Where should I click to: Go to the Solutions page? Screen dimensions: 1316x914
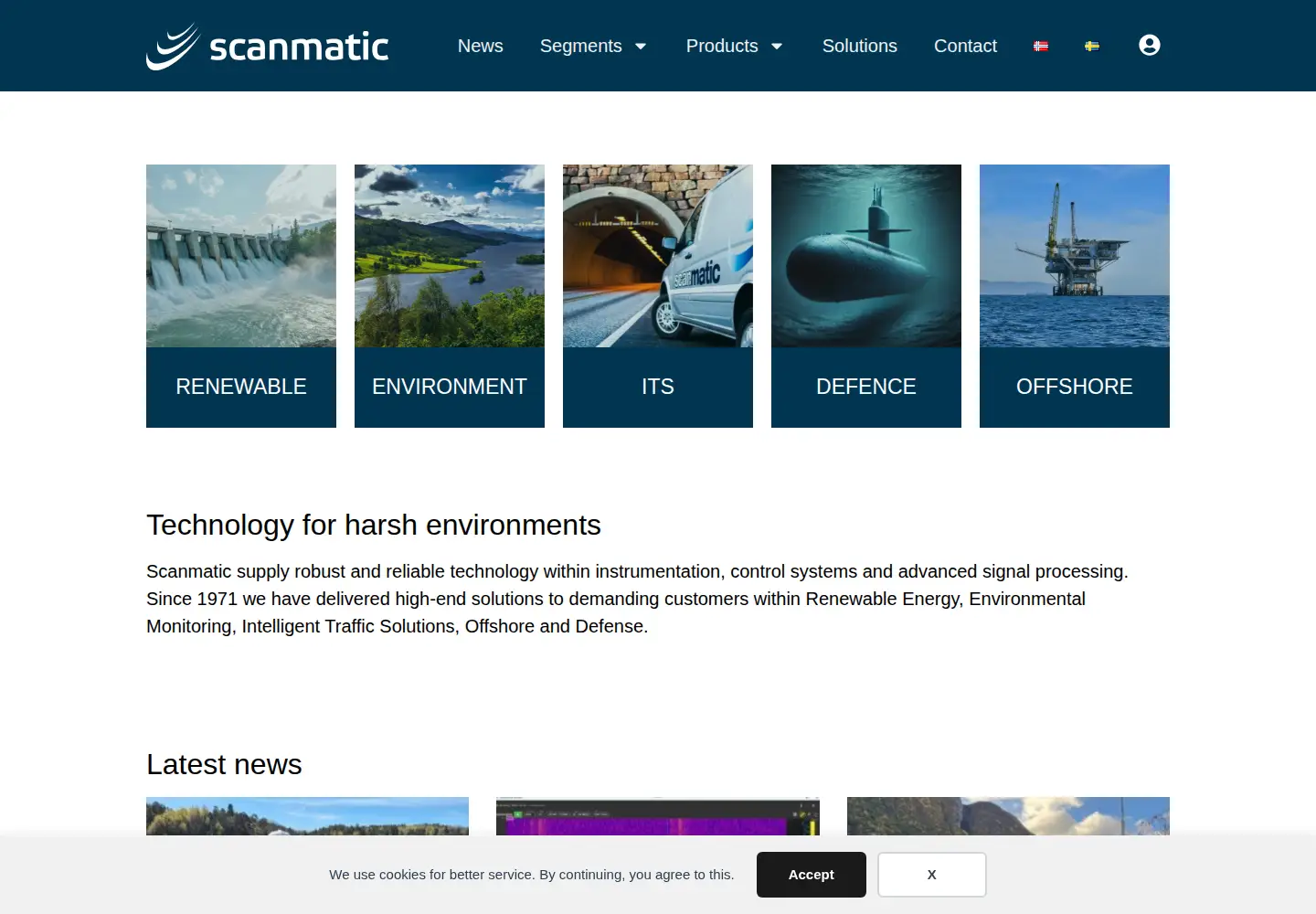(x=860, y=46)
